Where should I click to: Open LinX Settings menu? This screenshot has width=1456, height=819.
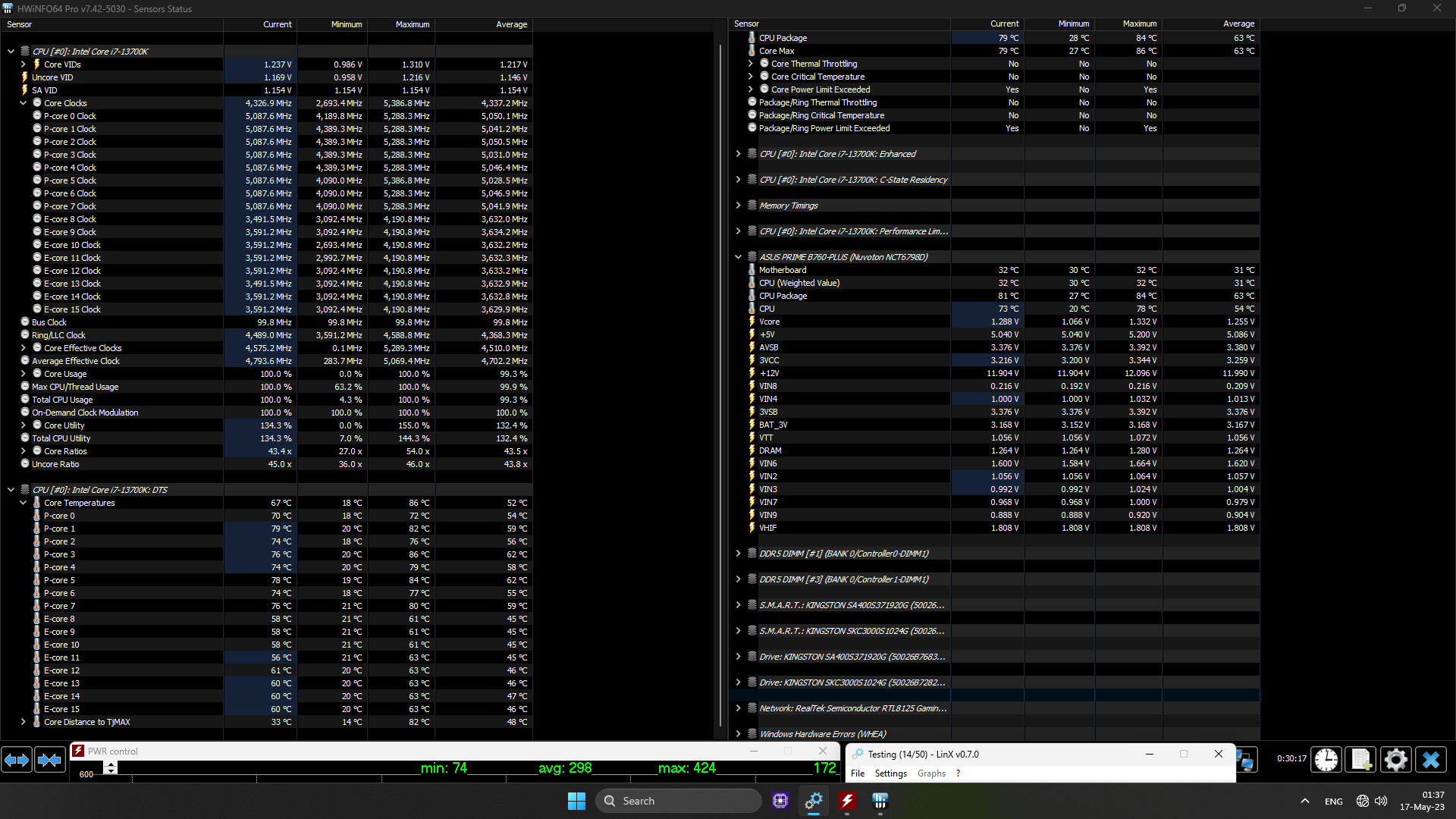890,773
